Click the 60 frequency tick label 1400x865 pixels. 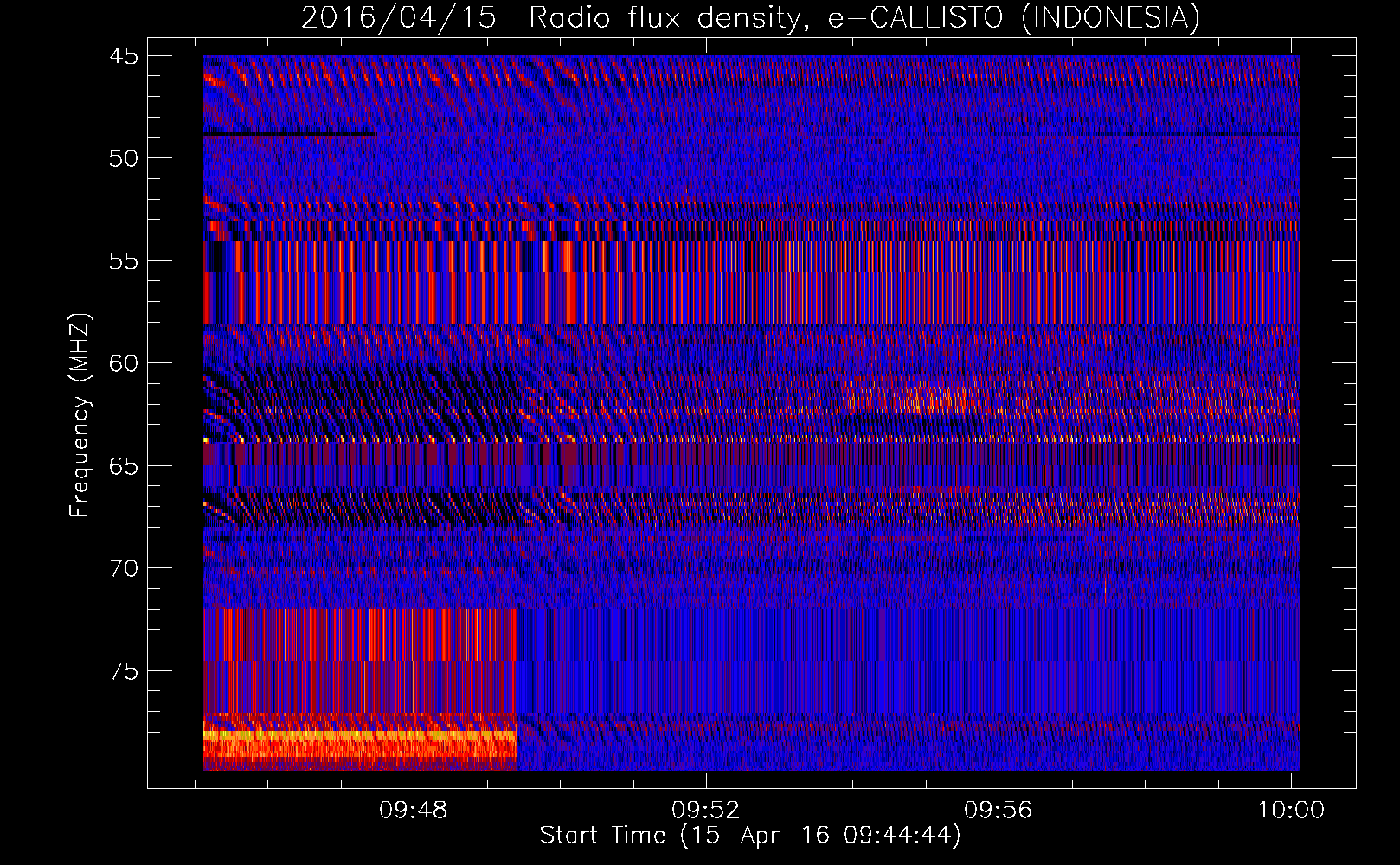coord(123,363)
